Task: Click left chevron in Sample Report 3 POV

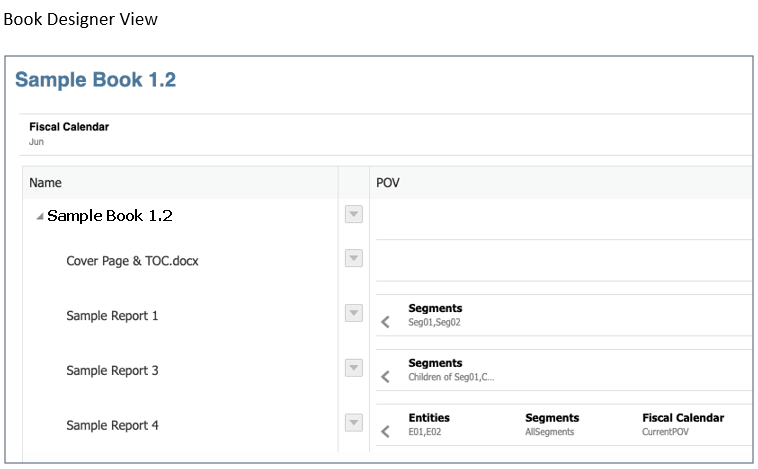Action: pos(386,377)
